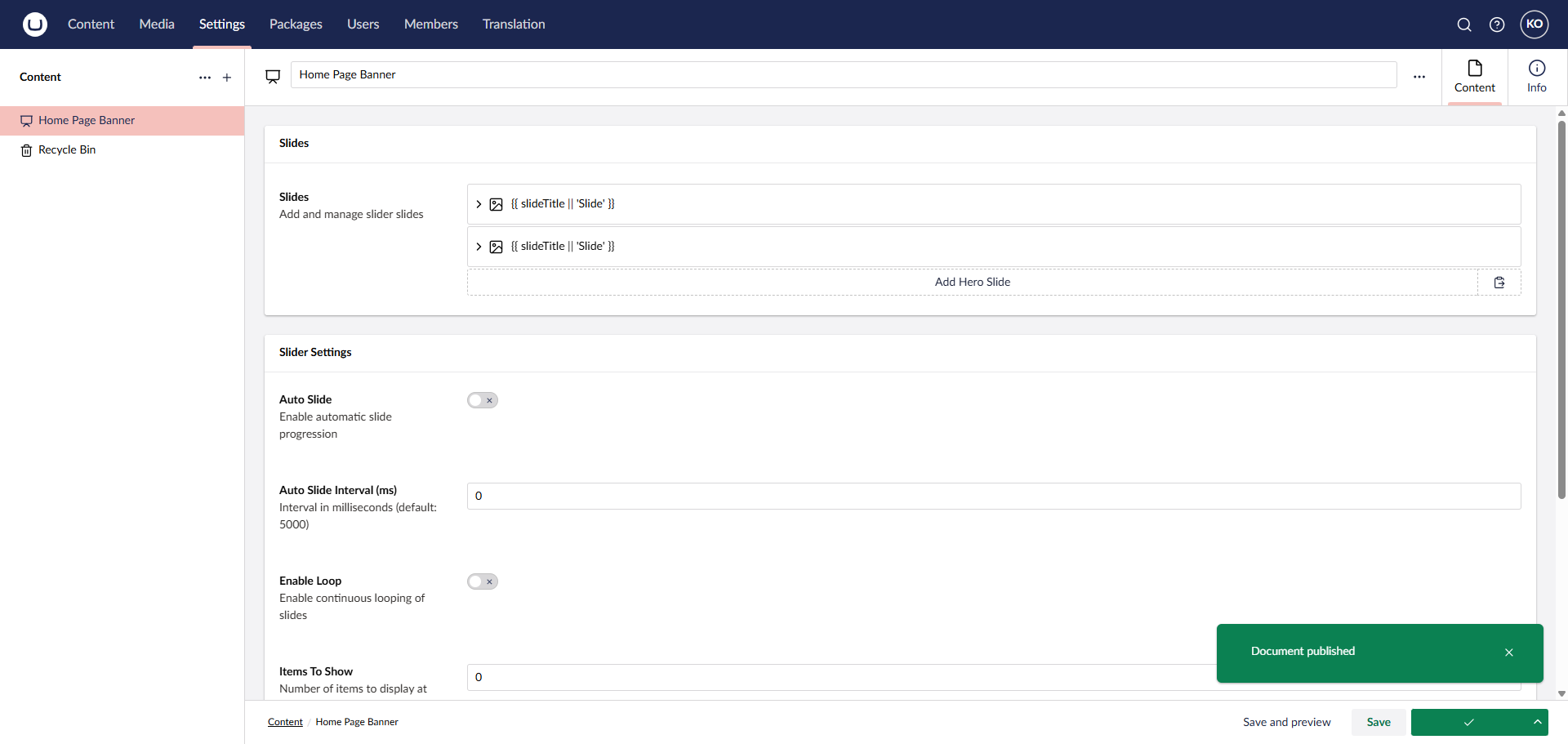Open the Info workspace view

click(1536, 77)
